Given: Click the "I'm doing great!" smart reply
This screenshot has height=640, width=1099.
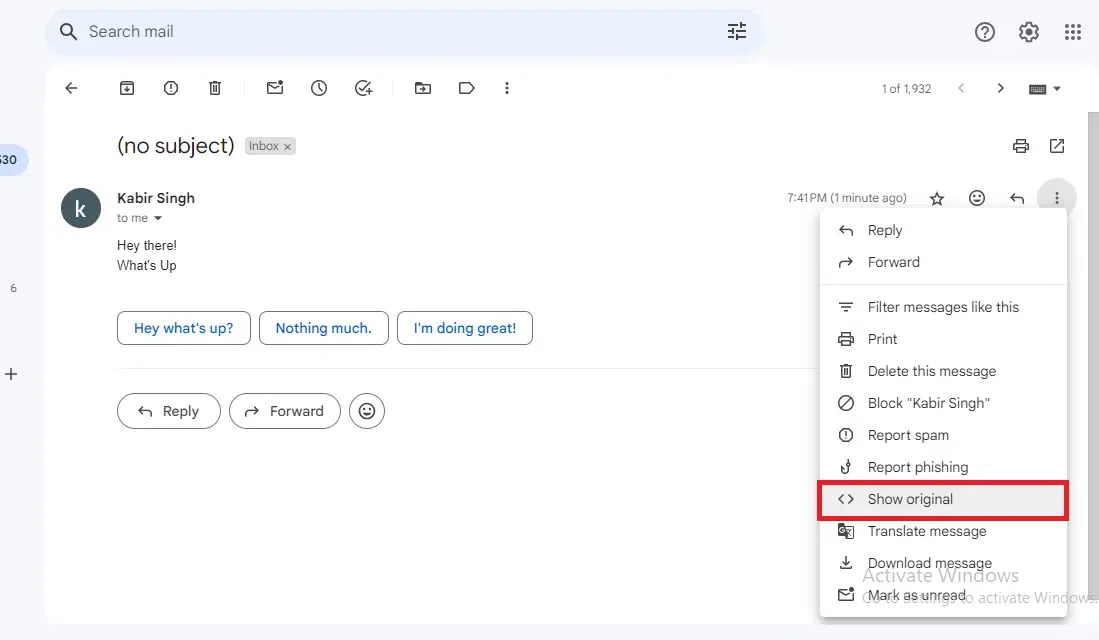Looking at the screenshot, I should click(x=464, y=328).
